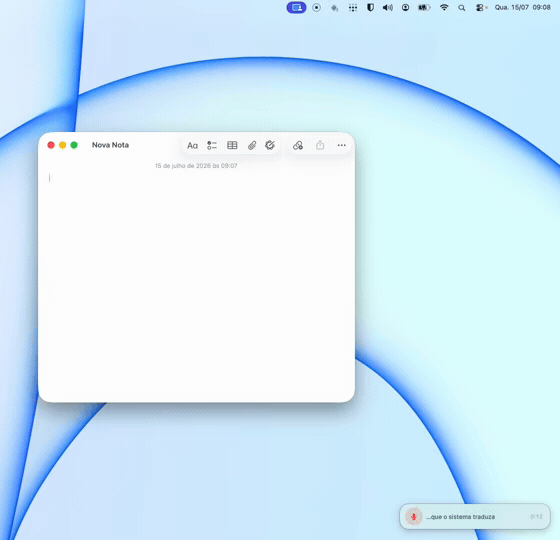Screen dimensions: 560x540
Task: Open the user account menu bar icon
Action: tap(405, 8)
